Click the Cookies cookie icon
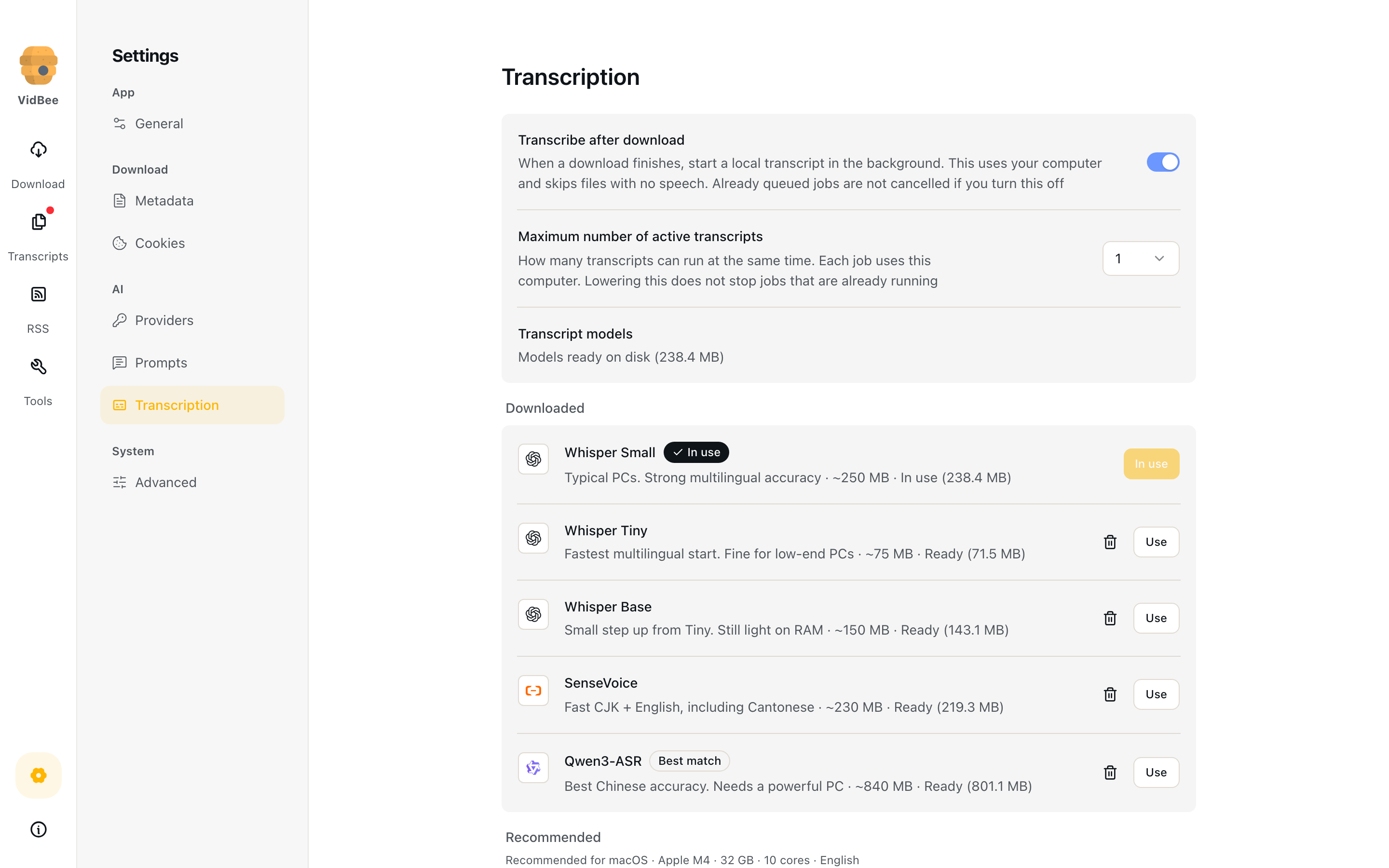Image resolution: width=1389 pixels, height=868 pixels. tap(120, 243)
